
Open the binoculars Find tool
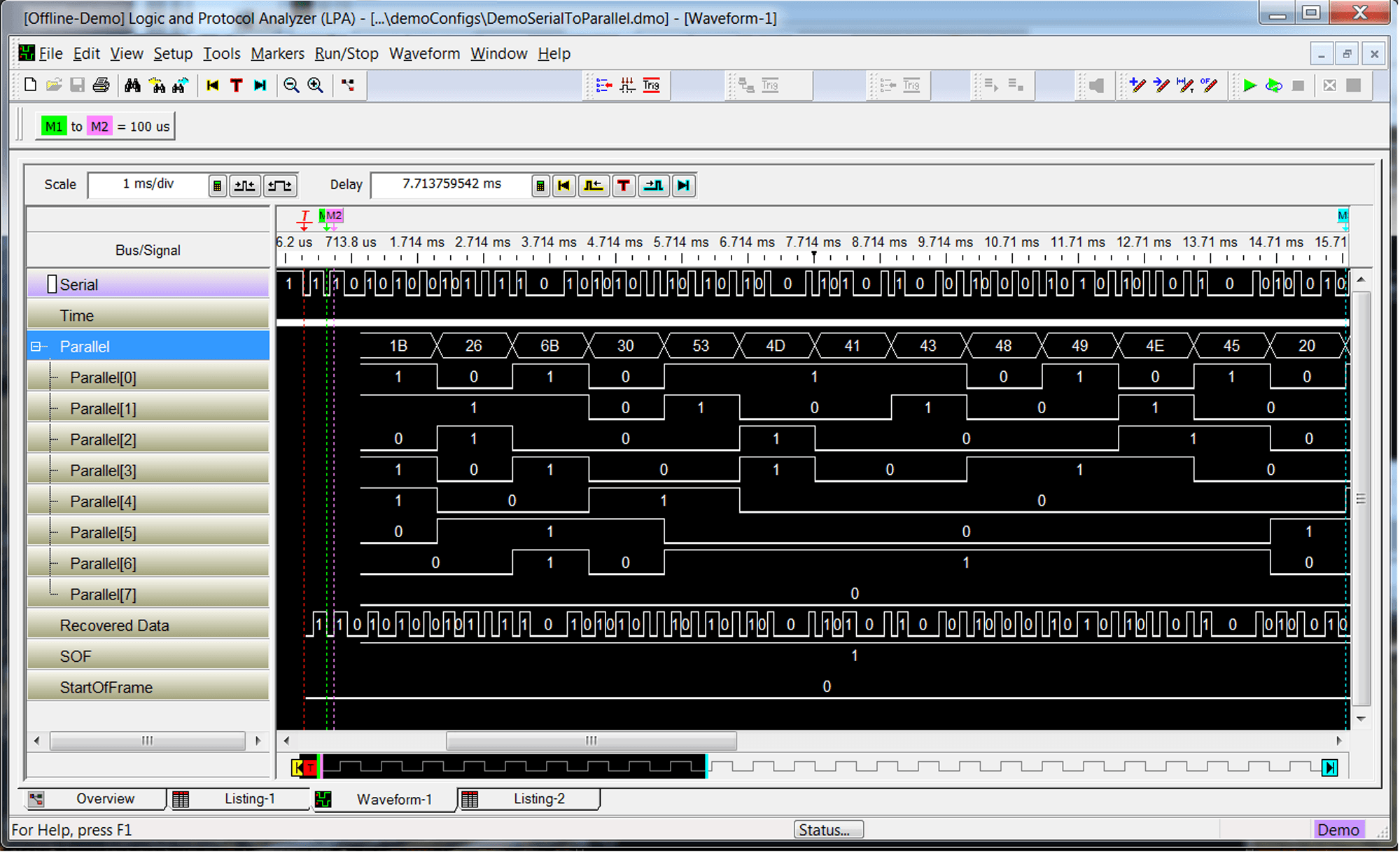click(x=132, y=85)
